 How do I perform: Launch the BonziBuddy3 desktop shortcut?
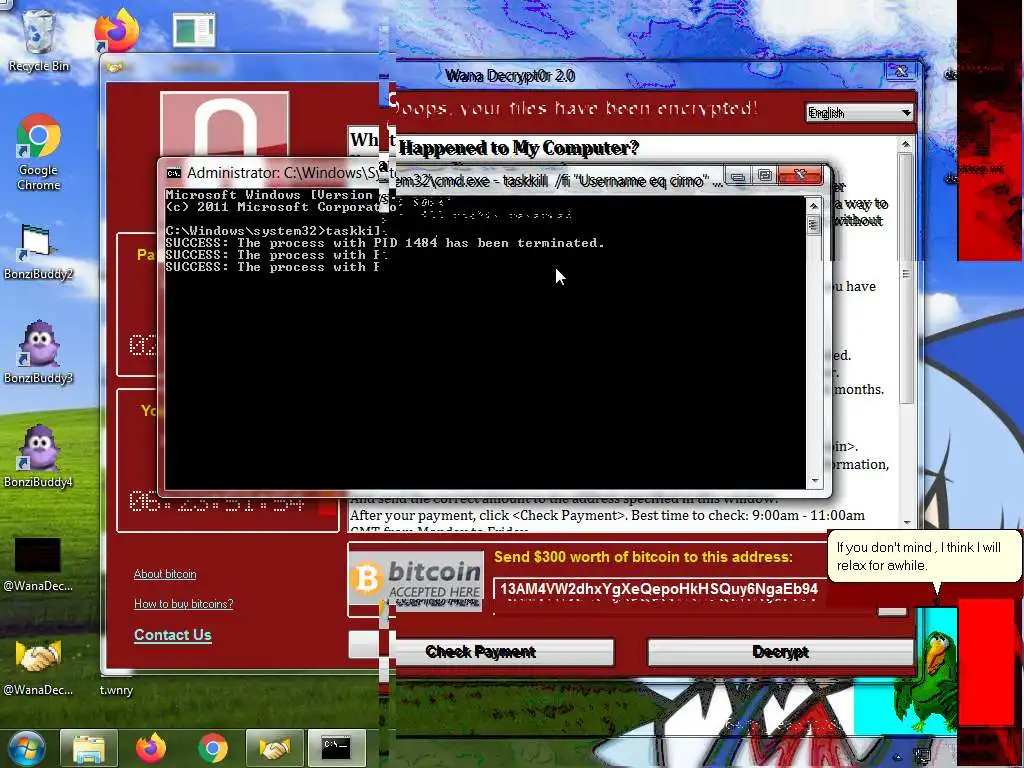(38, 353)
